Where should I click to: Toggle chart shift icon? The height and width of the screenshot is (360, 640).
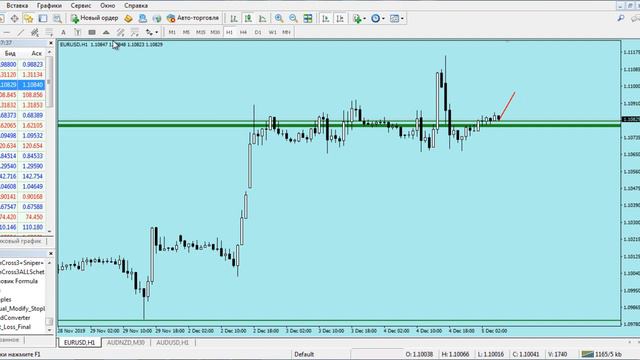click(x=340, y=18)
